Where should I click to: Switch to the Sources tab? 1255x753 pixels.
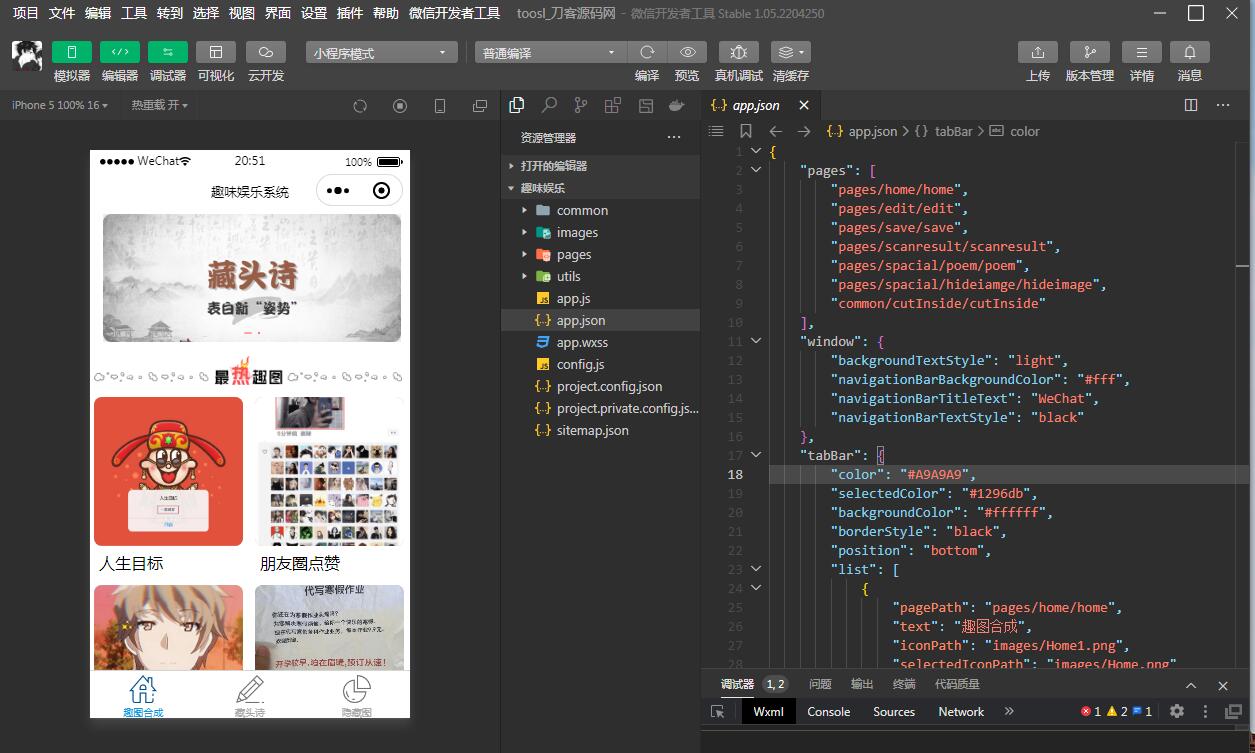pos(894,712)
